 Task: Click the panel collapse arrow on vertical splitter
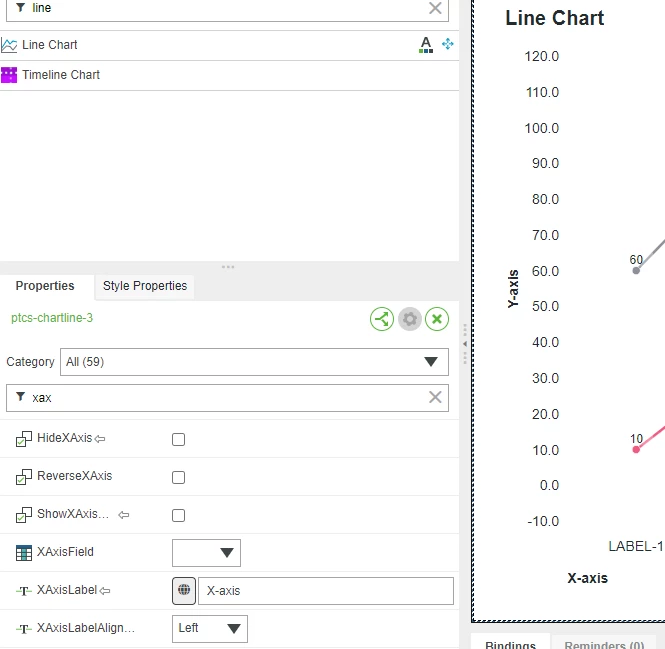(465, 344)
